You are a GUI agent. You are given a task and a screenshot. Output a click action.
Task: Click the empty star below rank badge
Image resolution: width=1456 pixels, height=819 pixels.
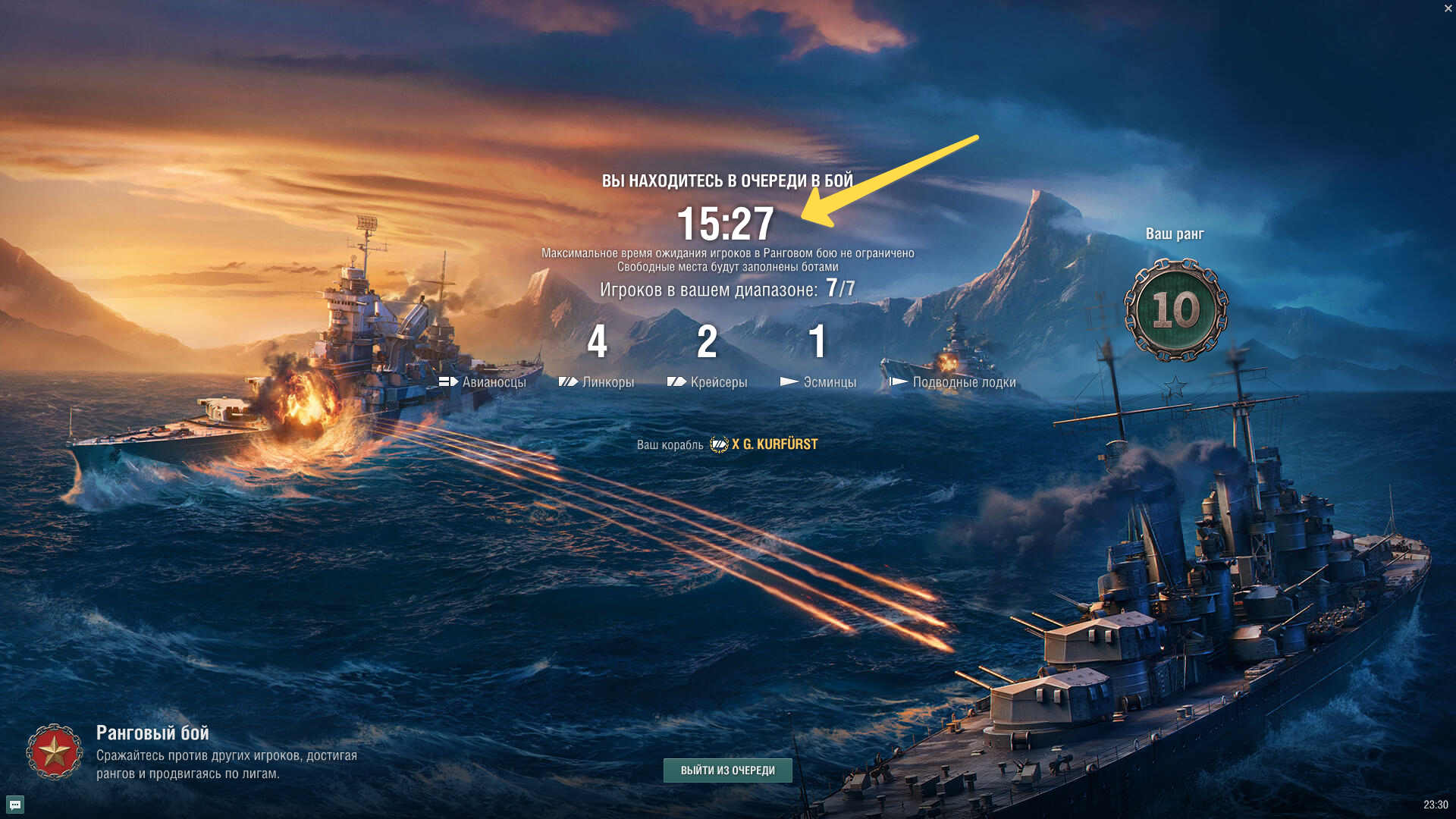[x=1175, y=387]
